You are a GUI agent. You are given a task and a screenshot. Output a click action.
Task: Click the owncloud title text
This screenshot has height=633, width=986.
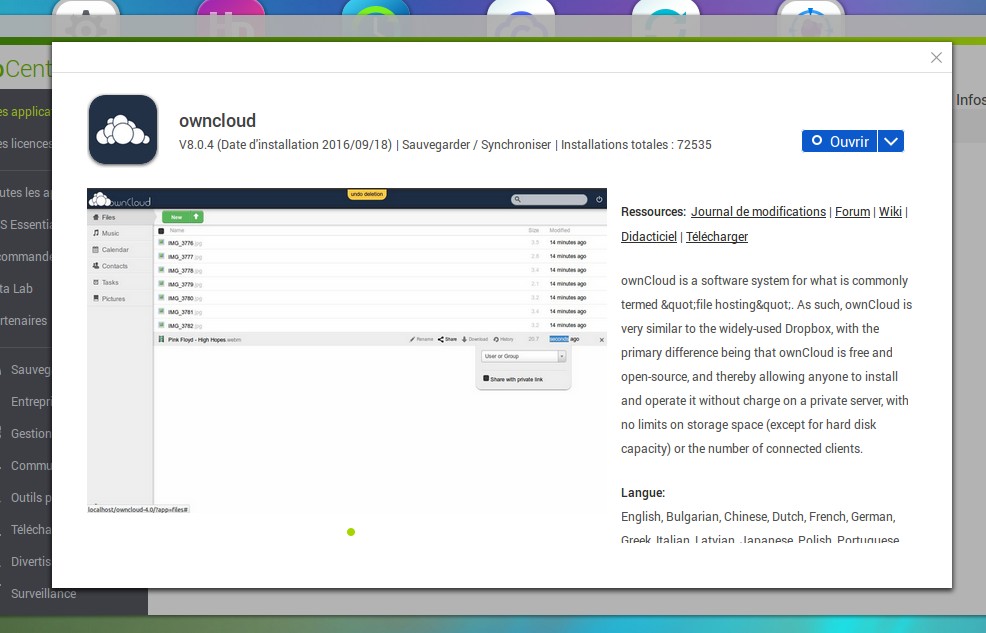point(218,120)
